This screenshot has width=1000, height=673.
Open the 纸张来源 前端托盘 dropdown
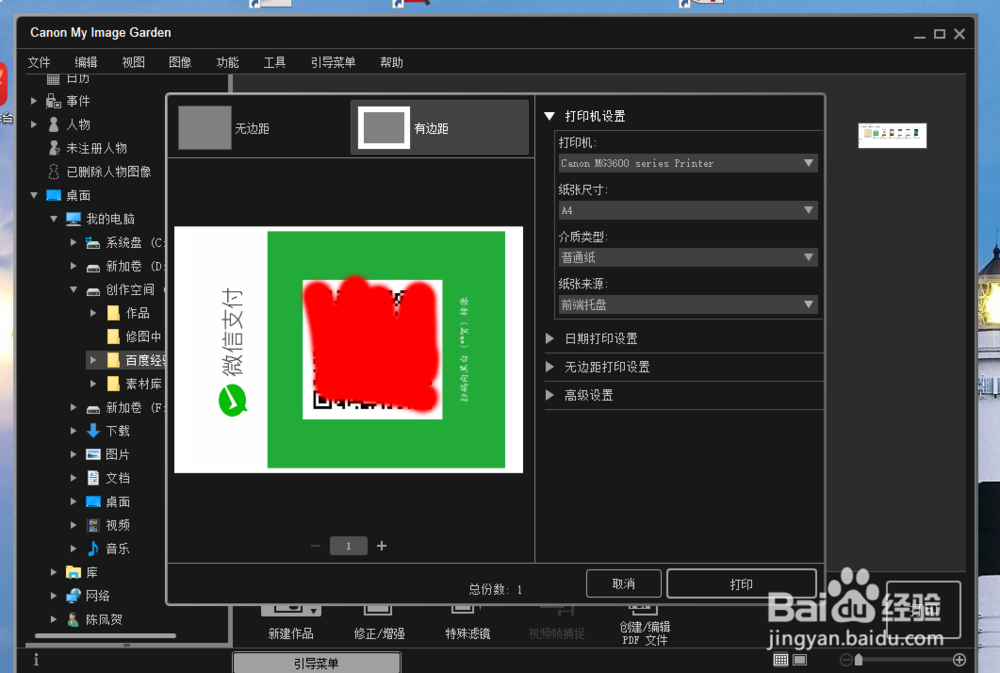pyautogui.click(x=688, y=305)
